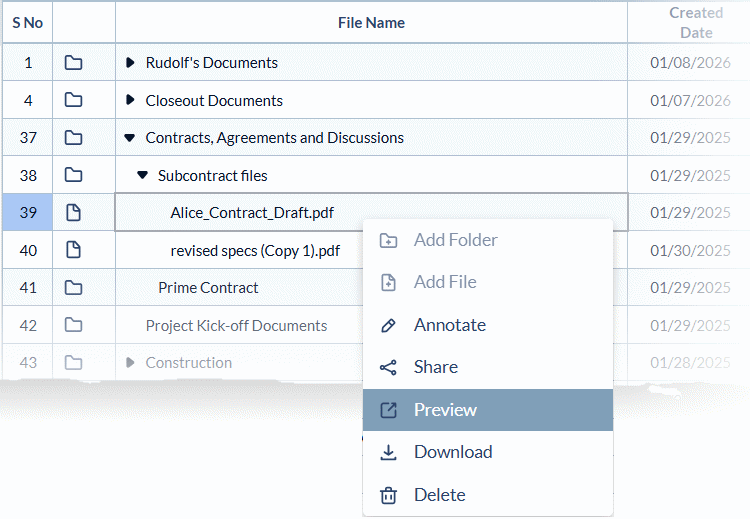This screenshot has width=750, height=519.
Task: Expand the Rudolf's Documents folder
Action: [130, 63]
